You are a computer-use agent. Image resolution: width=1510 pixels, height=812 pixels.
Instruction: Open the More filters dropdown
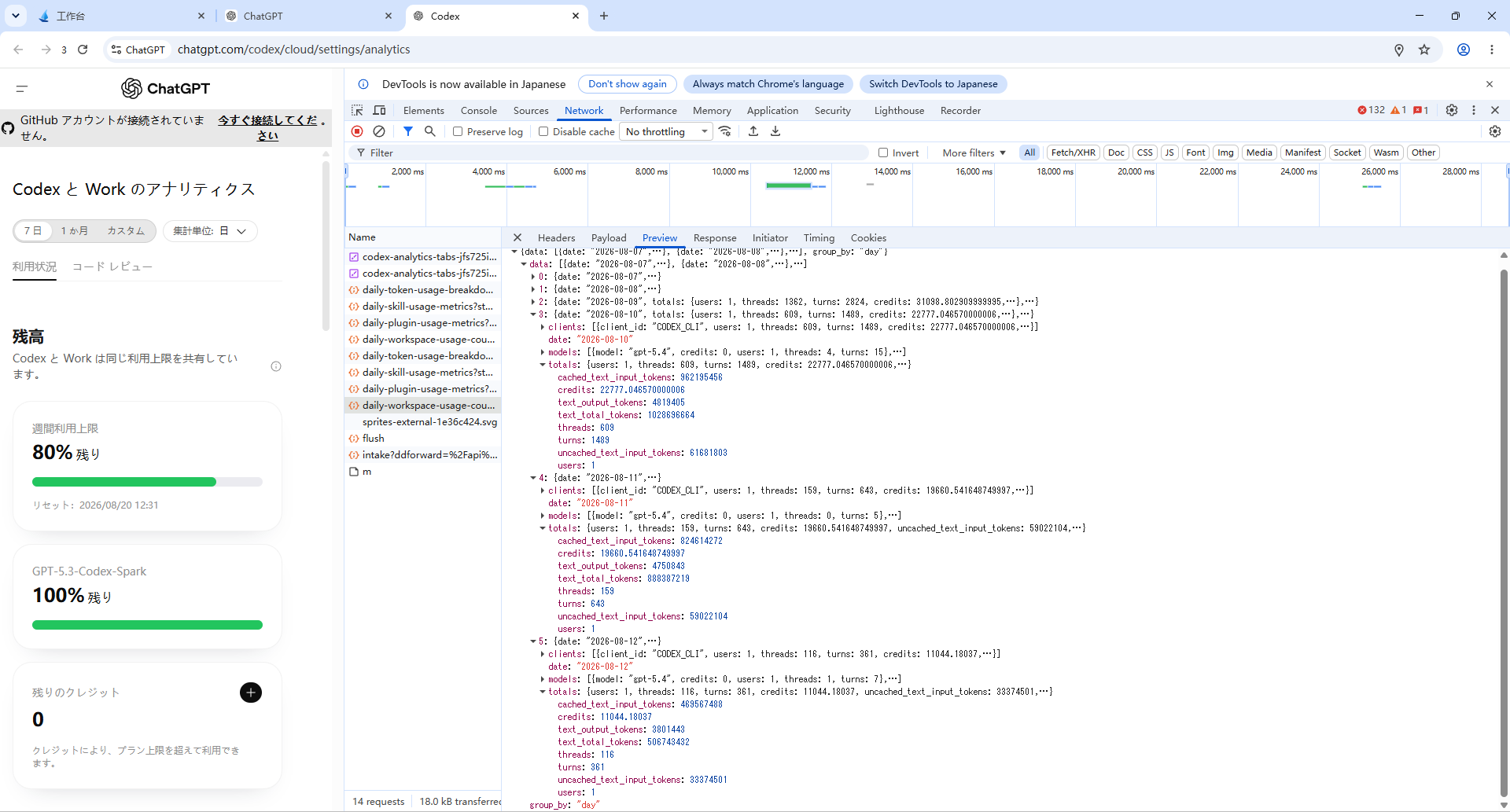(x=974, y=153)
